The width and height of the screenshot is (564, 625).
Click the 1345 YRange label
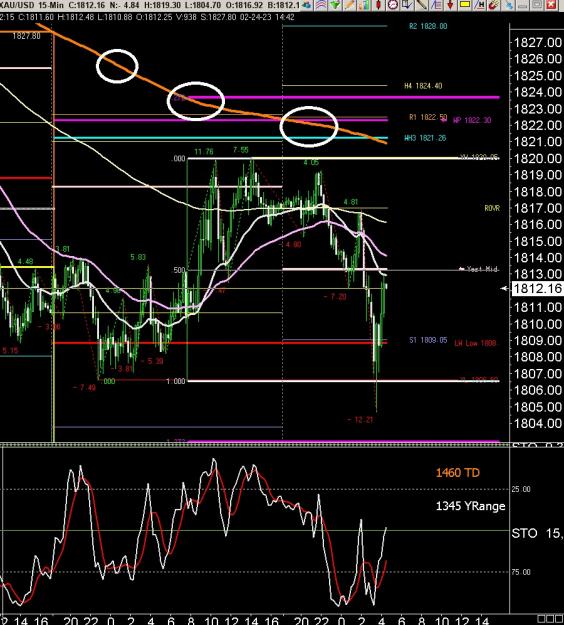(470, 506)
